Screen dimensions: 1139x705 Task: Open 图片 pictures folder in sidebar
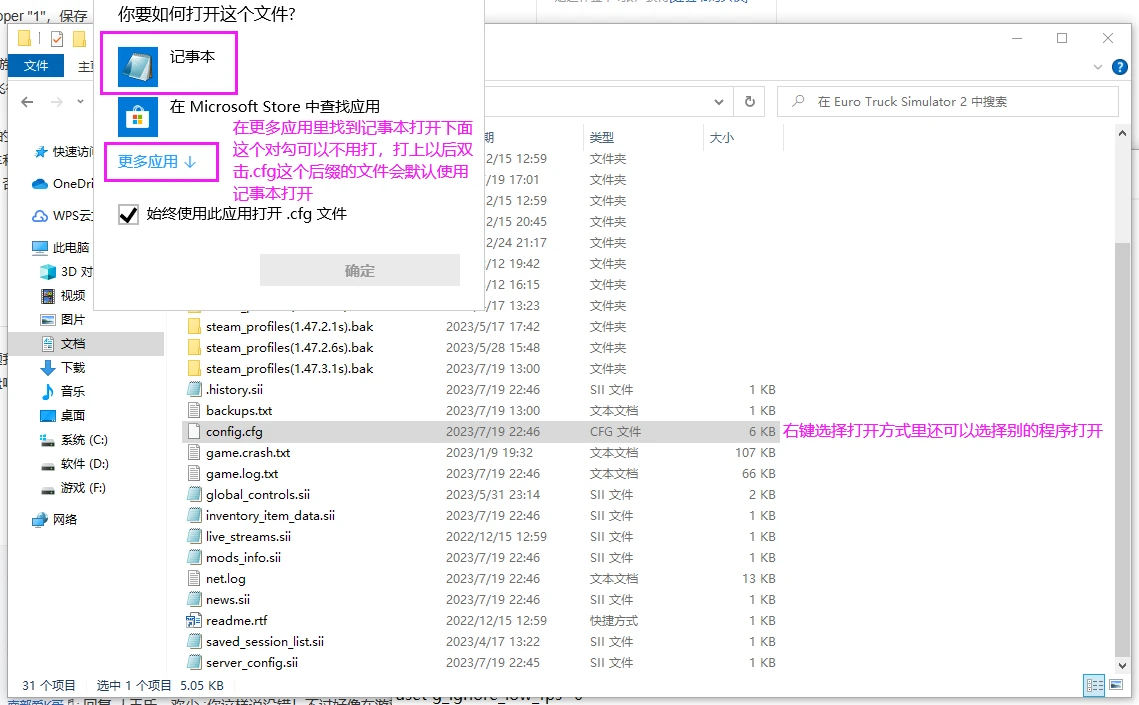point(63,319)
